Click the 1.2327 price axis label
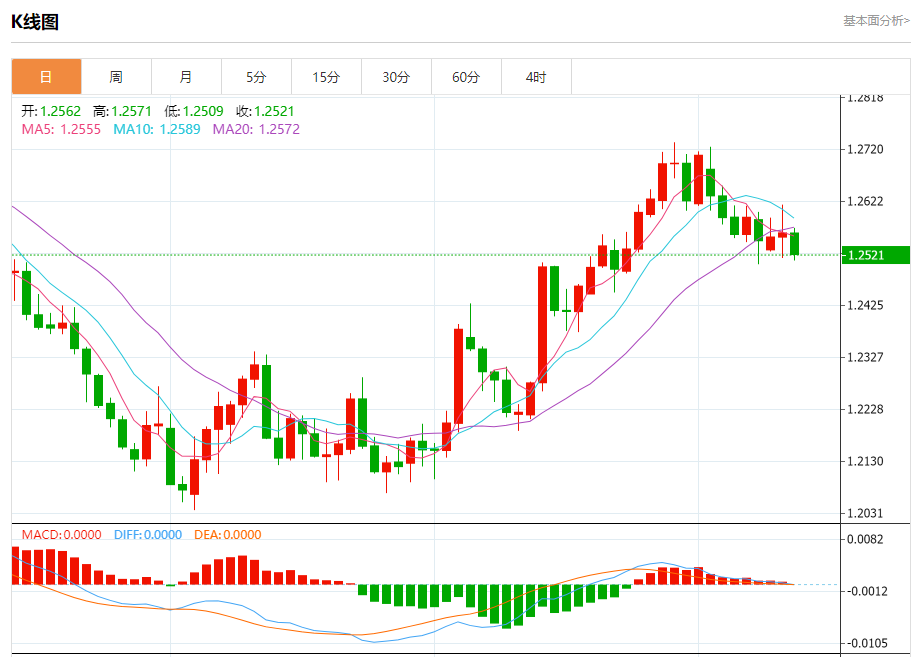 865,357
